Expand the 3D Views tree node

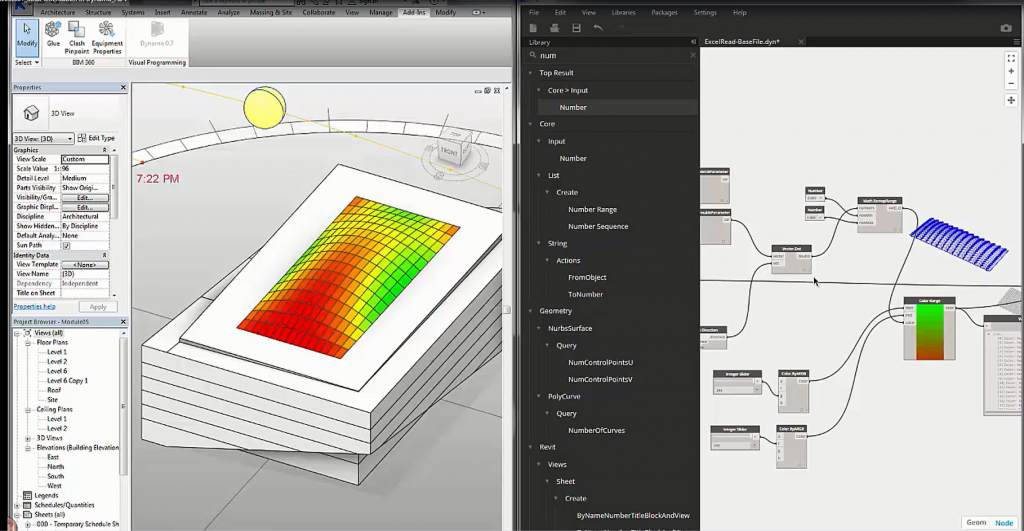click(x=28, y=438)
